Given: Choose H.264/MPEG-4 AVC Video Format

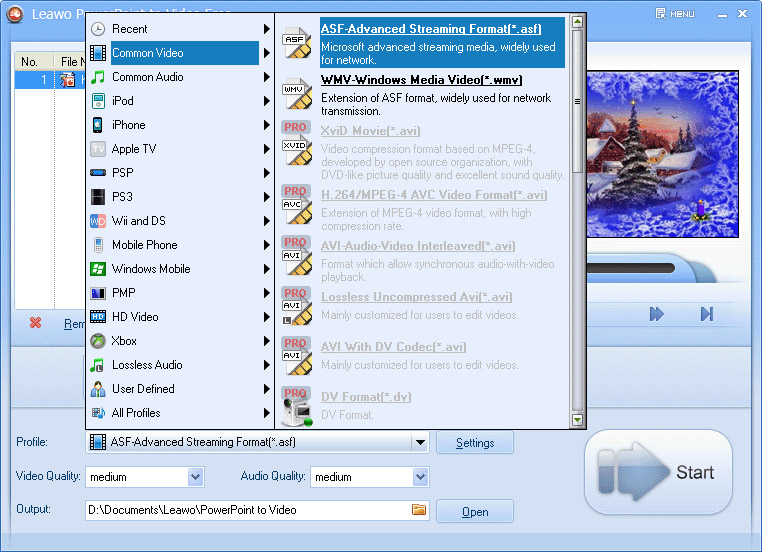Looking at the screenshot, I should point(434,195).
